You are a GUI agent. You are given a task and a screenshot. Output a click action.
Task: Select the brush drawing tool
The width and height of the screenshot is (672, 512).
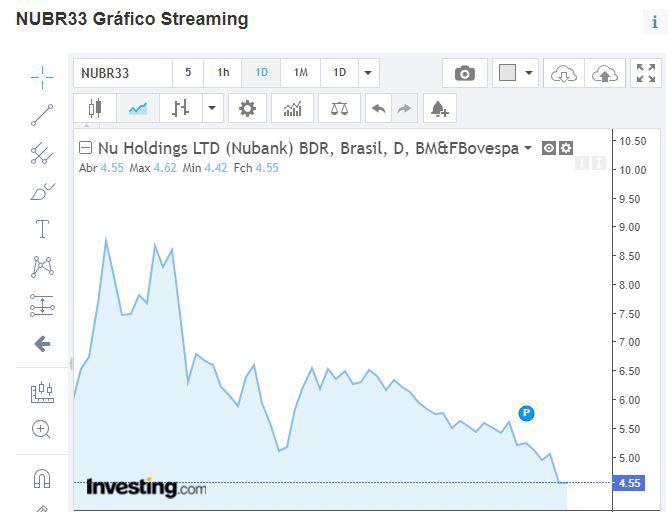[x=42, y=191]
